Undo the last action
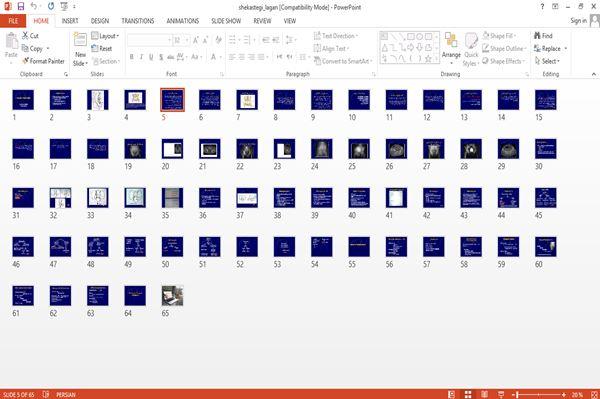Image resolution: width=600 pixels, height=399 pixels. 34,7
